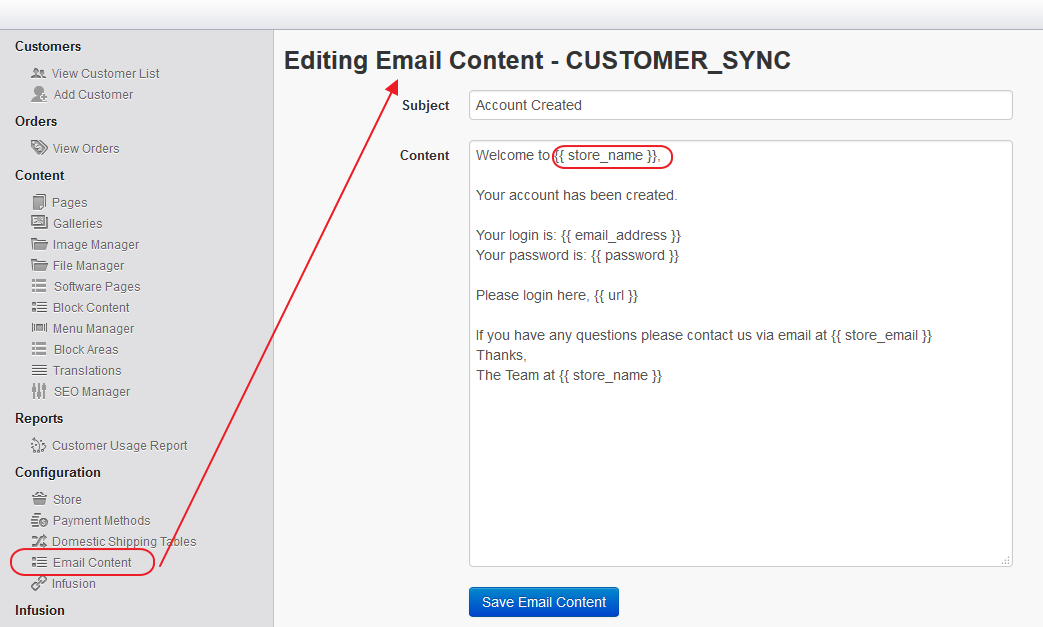Open Domestic Shipping Tables link
The image size is (1043, 627).
(124, 542)
